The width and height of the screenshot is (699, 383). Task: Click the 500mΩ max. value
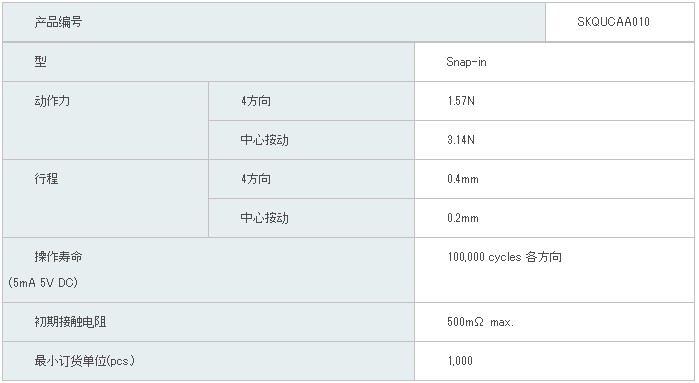point(481,322)
